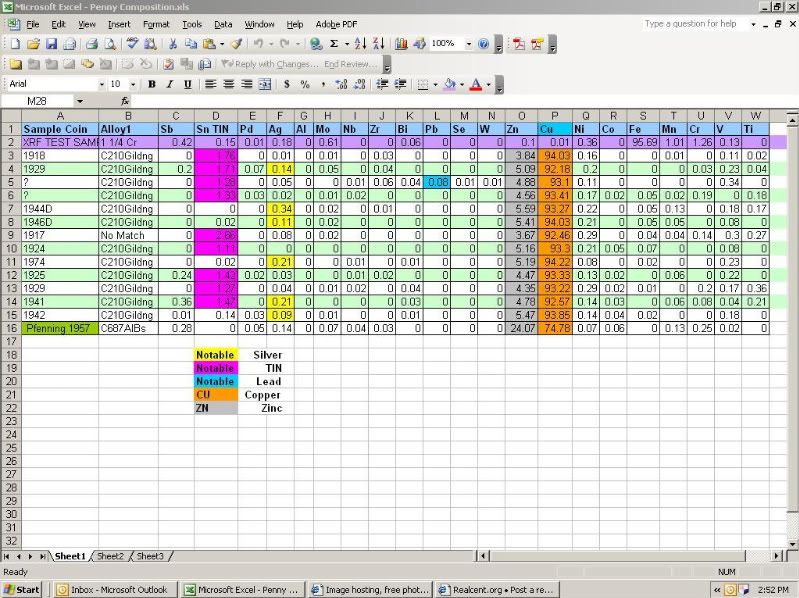Screen dimensions: 799x598
Task: Select column header P
Action: 554,116
